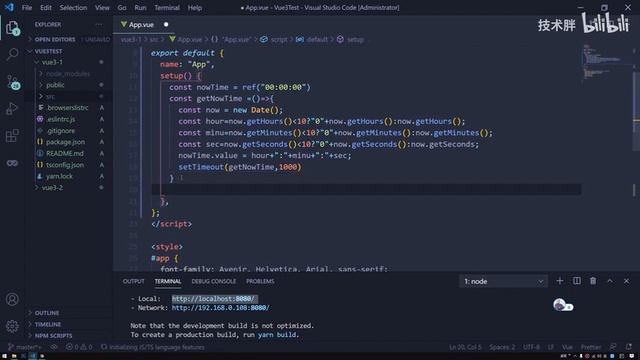Screen dimensions: 640x360
Task: Open the localhost:8080 link in the terminal
Action: (x=213, y=299)
